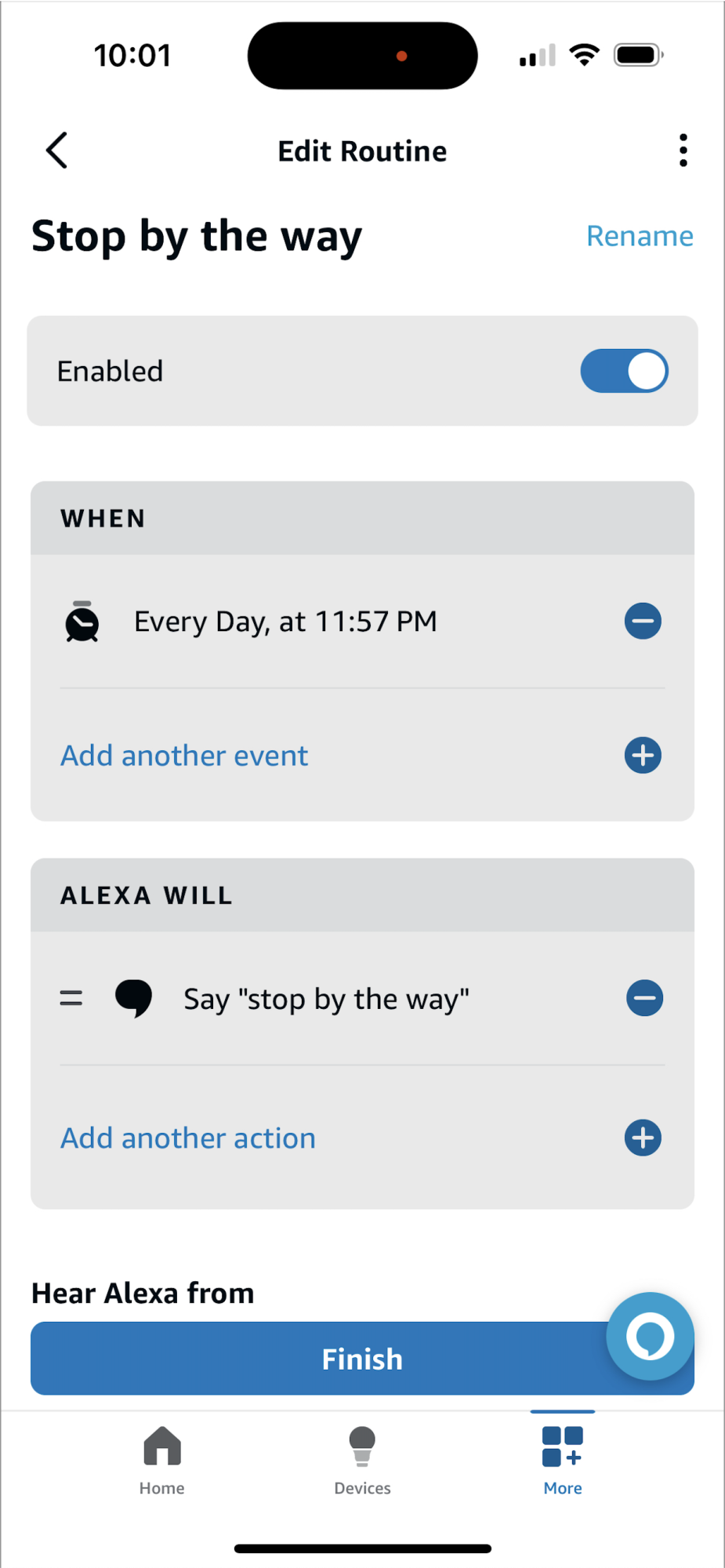Tap the speech bubble icon
Image resolution: width=725 pixels, height=1568 pixels.
click(134, 999)
